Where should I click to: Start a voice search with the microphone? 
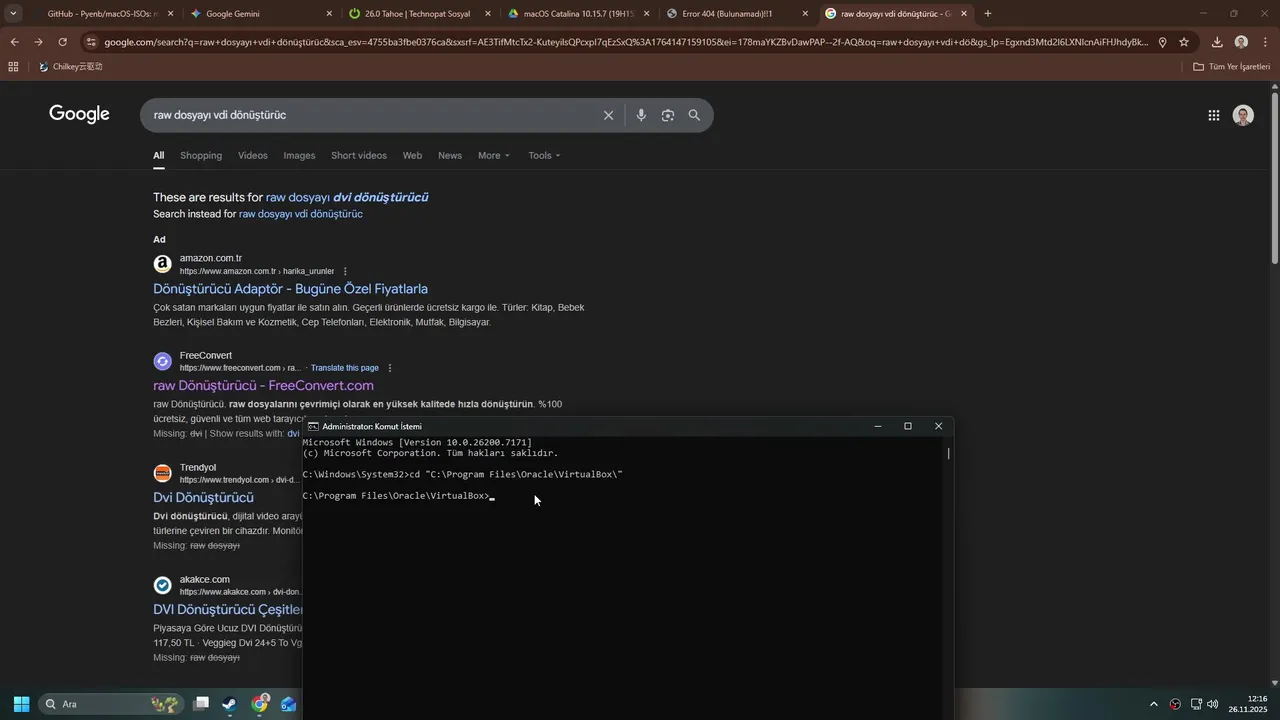[x=641, y=115]
